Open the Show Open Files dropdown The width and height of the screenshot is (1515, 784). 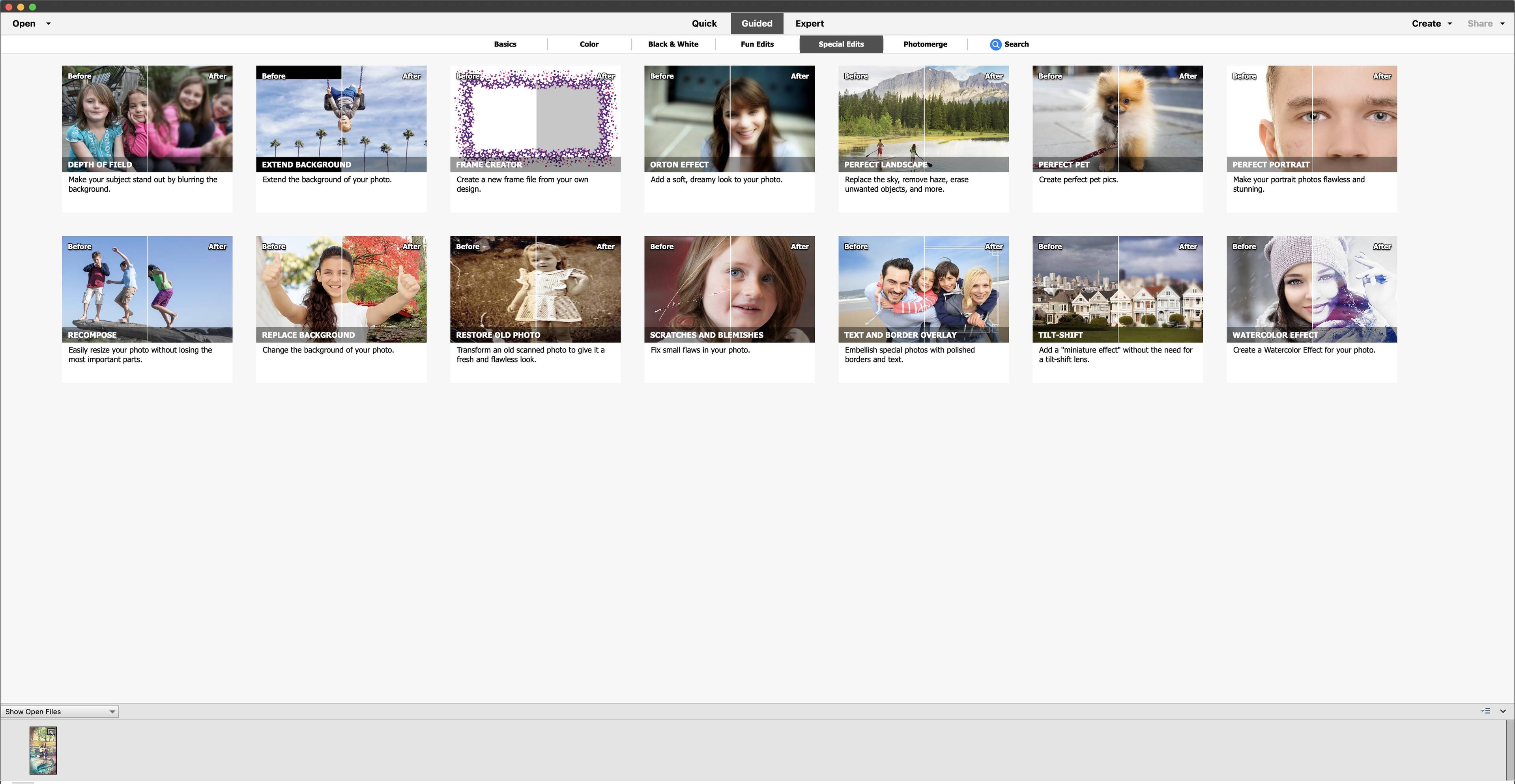pos(60,712)
